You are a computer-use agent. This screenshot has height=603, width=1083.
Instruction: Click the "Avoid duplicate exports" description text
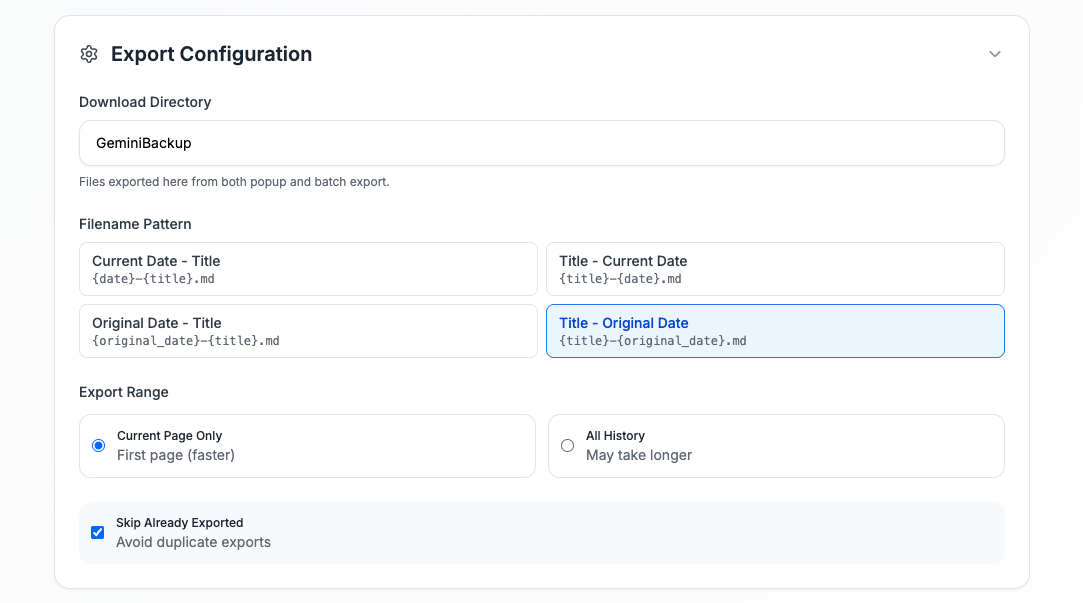coord(193,542)
